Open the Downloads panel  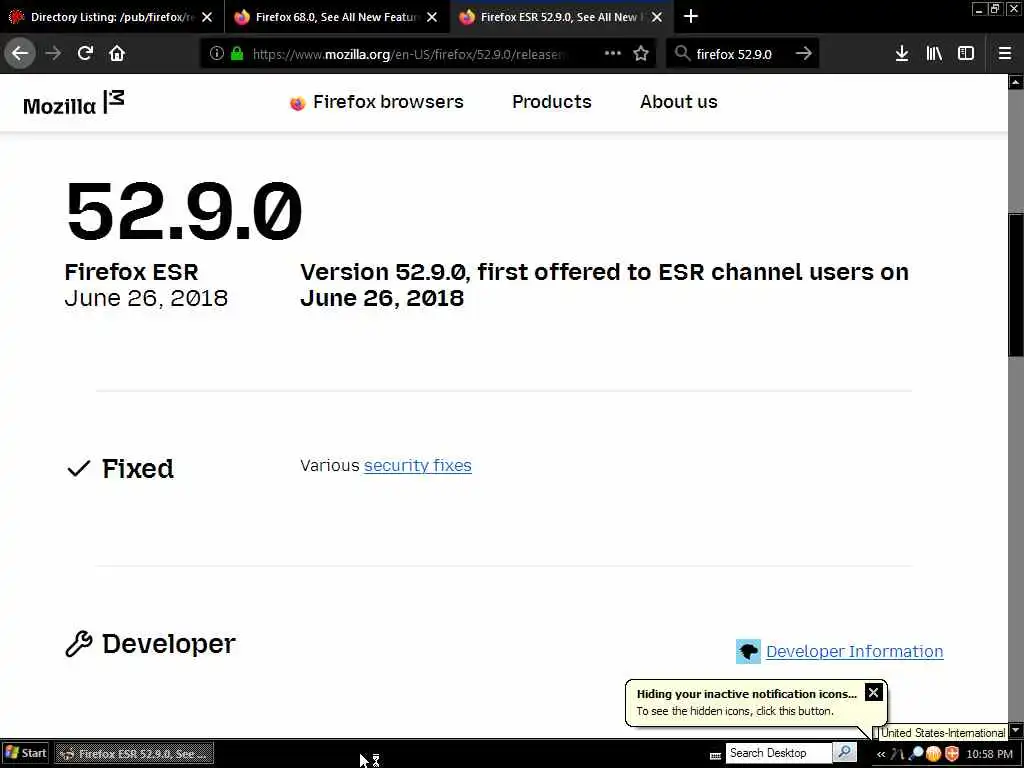click(902, 54)
